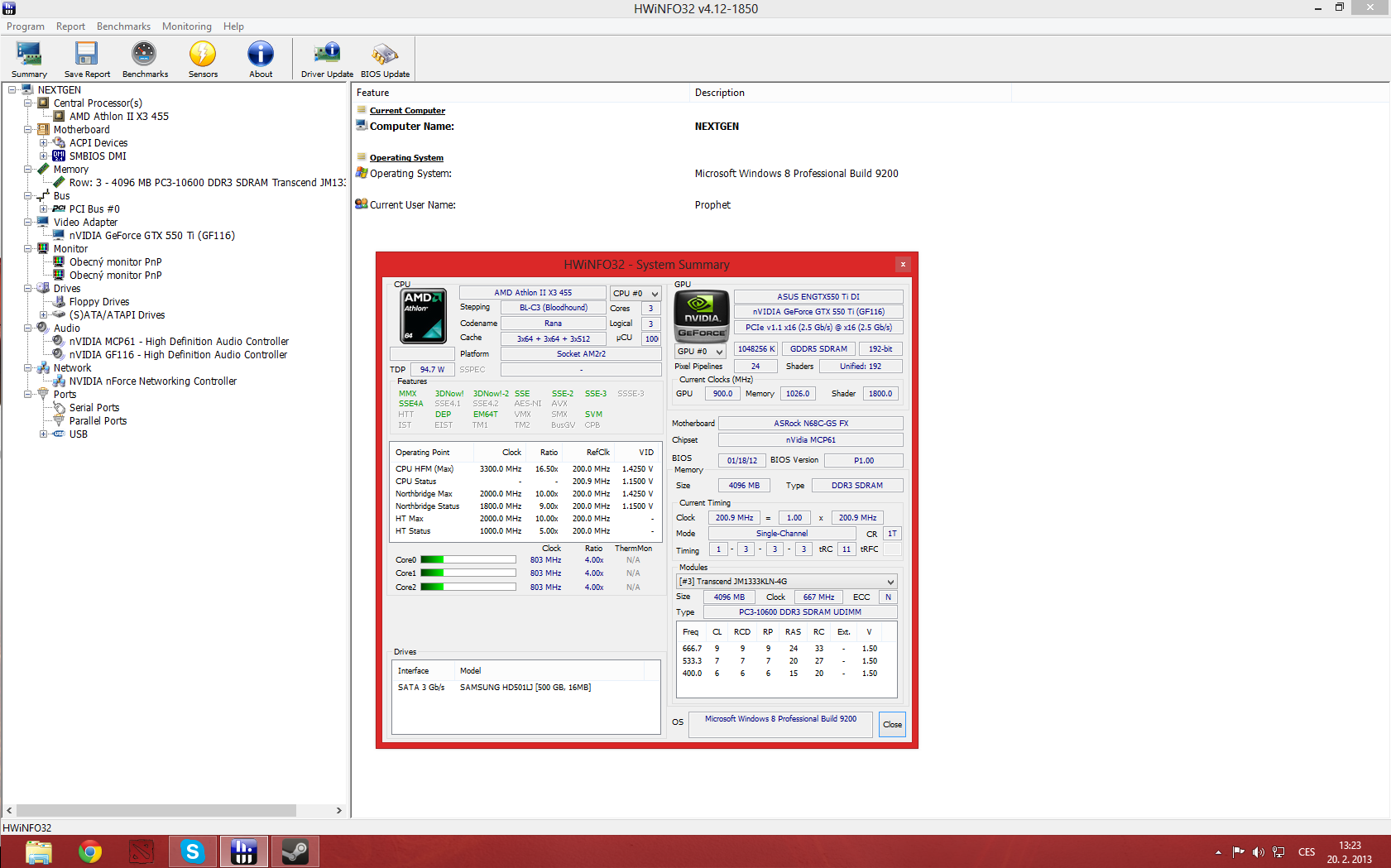Expand the PCI Bus #0 node
This screenshot has height=868, width=1391.
click(43, 209)
